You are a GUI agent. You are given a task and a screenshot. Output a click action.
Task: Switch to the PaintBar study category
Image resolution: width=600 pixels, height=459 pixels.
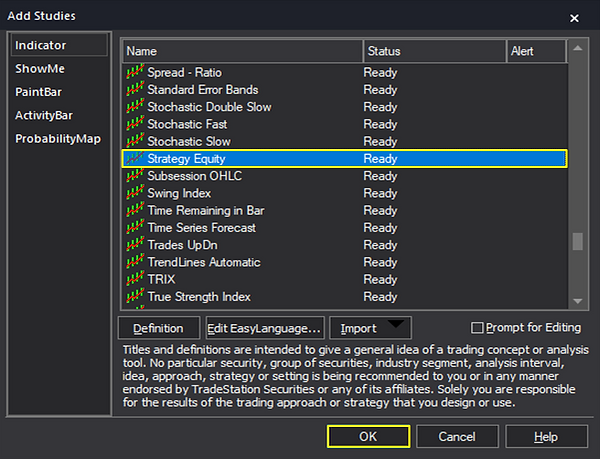click(x=38, y=92)
